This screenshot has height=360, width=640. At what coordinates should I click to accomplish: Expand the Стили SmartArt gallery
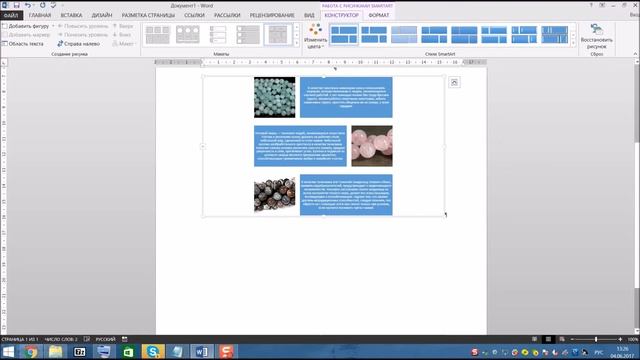pos(573,42)
